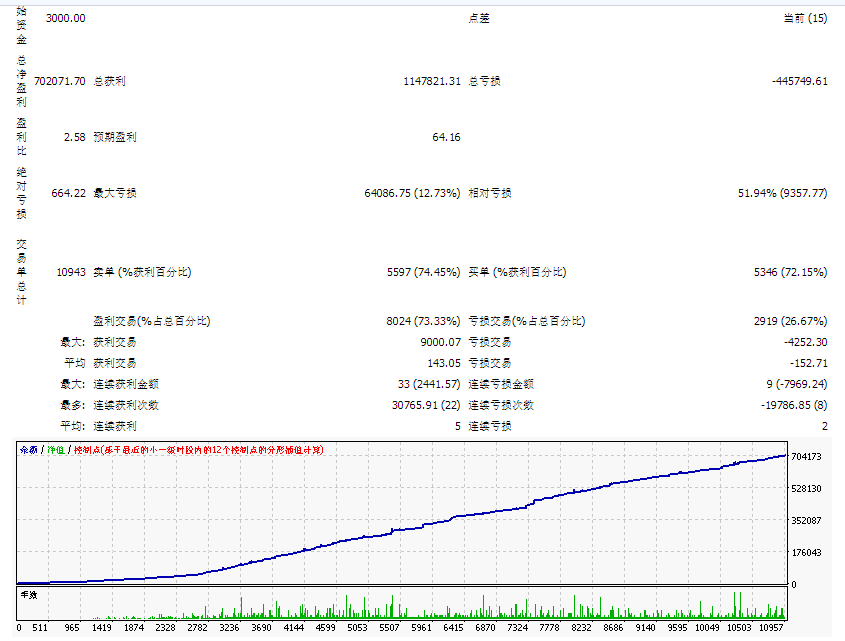The image size is (845, 641).
Task: Select y-axis value 352087 on balance chart
Action: click(x=806, y=521)
